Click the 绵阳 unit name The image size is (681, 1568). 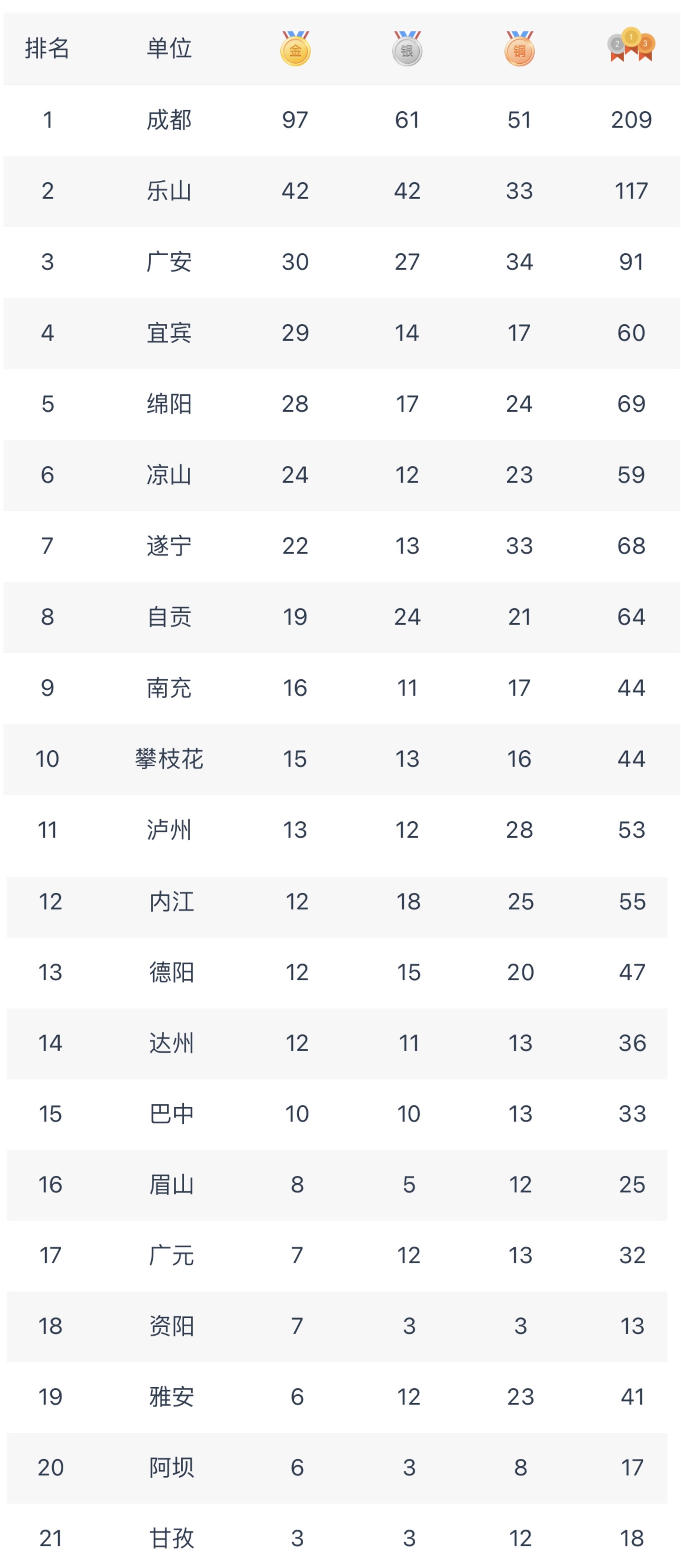pyautogui.click(x=169, y=404)
